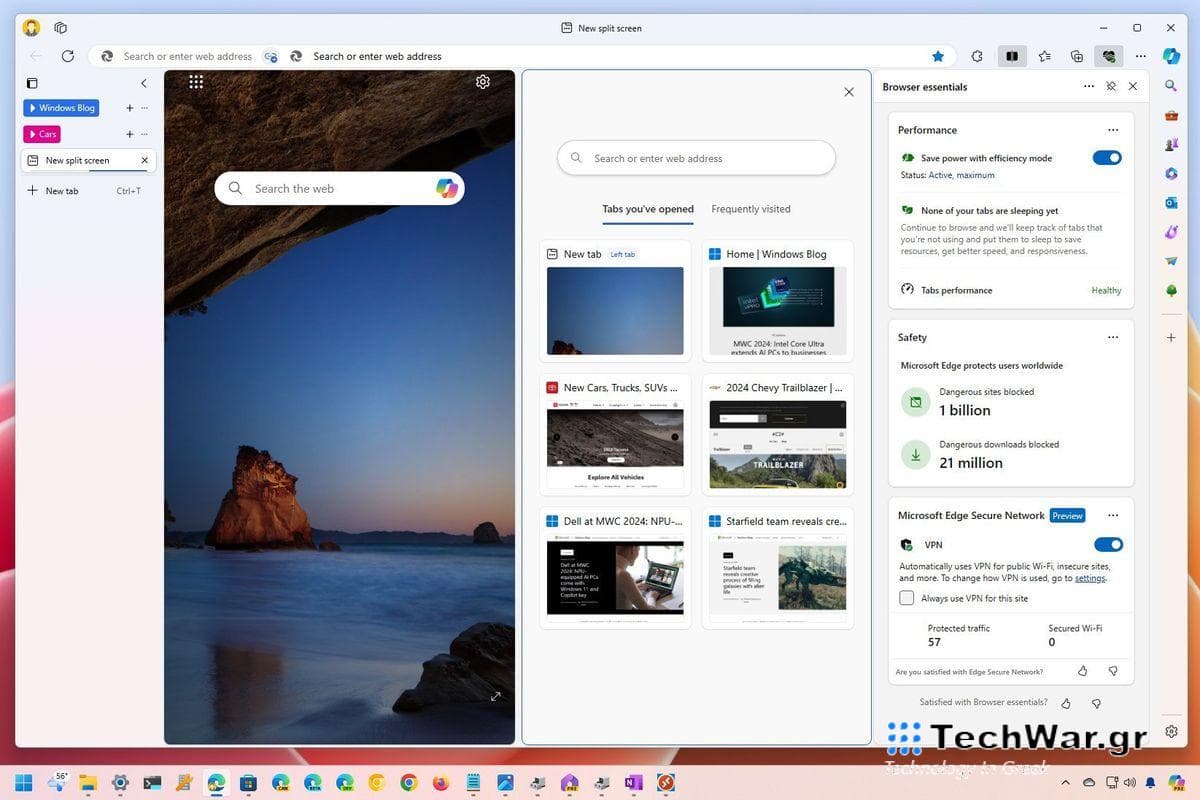Collapse the workspaces side pane
This screenshot has height=800, width=1200.
pos(144,83)
